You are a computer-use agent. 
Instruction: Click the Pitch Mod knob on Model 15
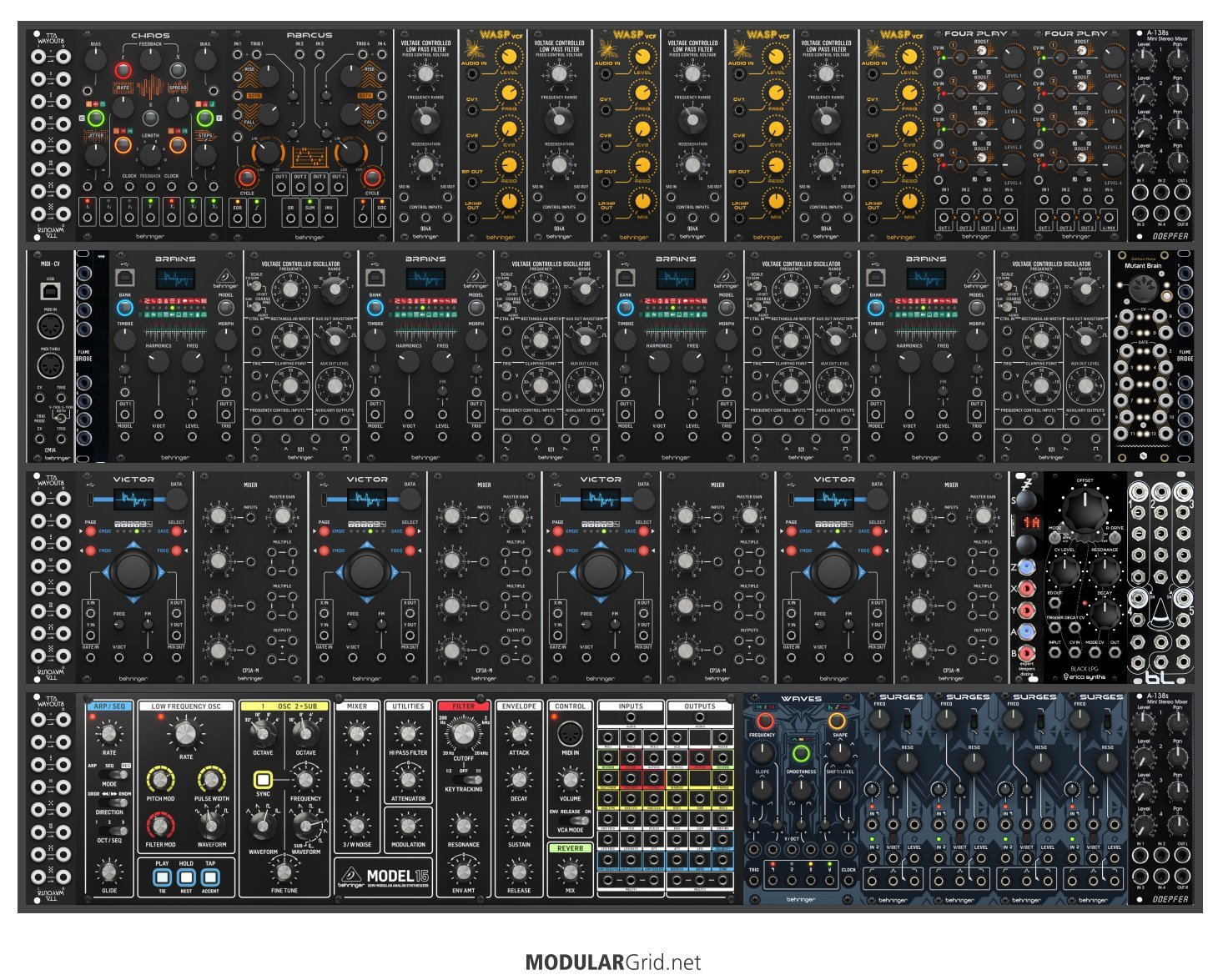click(160, 781)
